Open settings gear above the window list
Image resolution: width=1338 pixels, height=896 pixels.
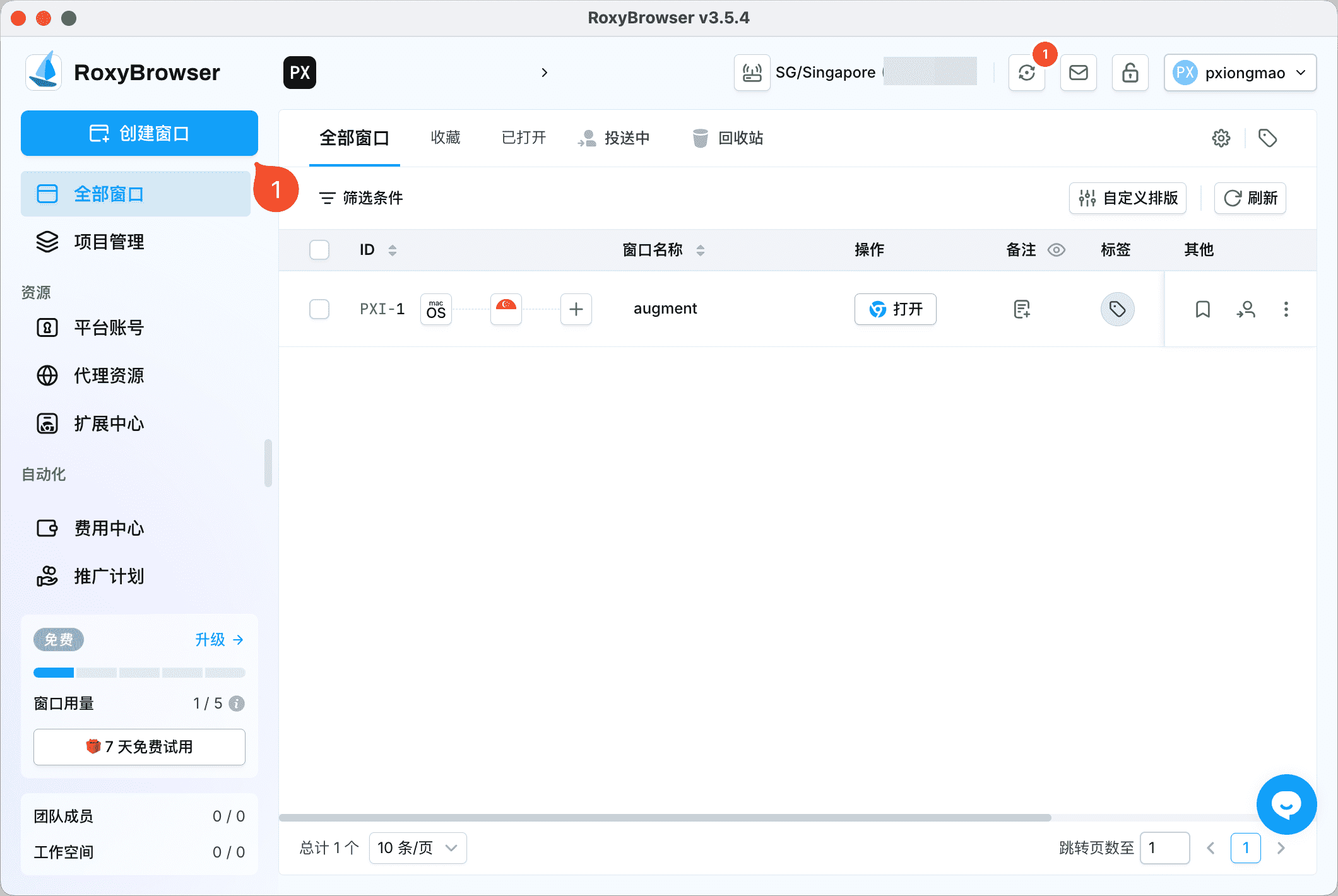tap(1221, 138)
